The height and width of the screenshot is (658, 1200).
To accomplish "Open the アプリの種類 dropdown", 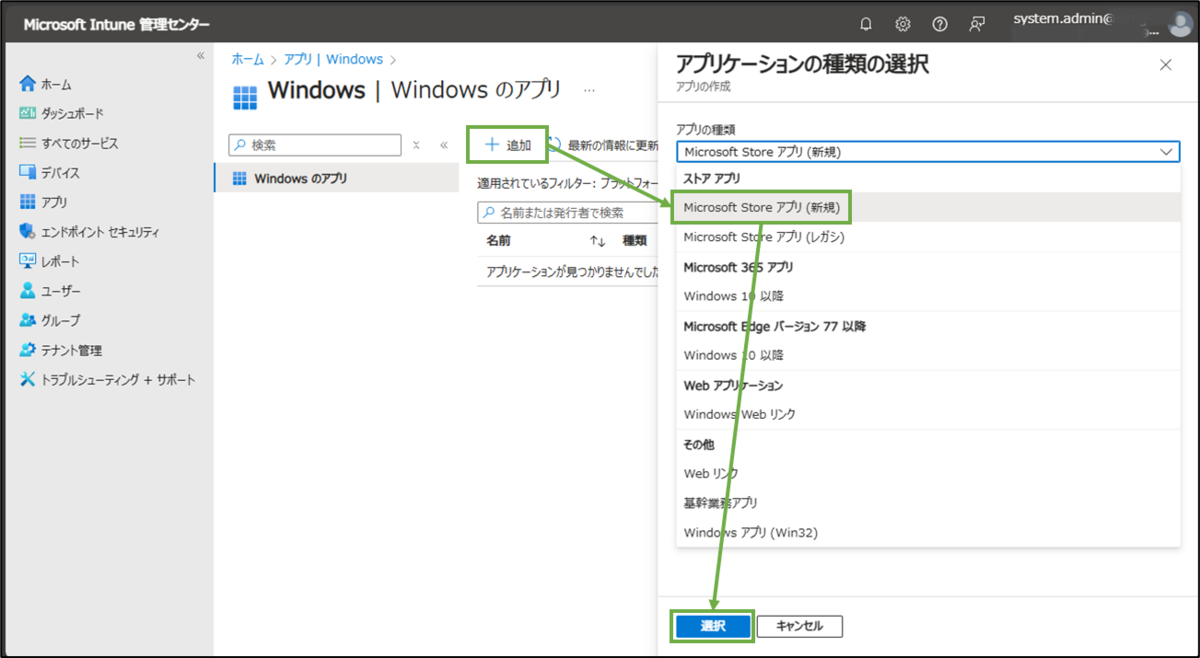I will 928,151.
